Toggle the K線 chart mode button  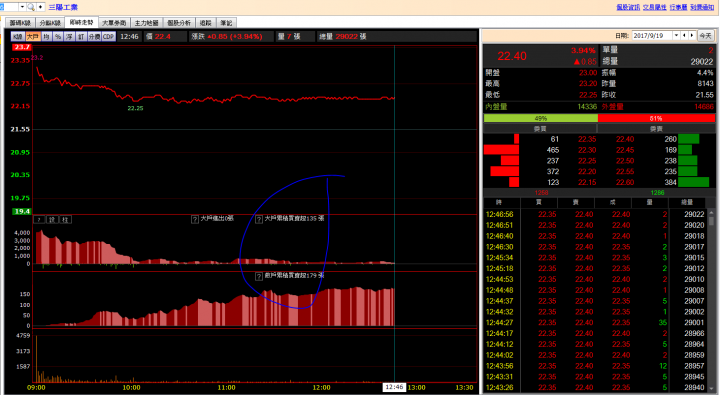click(x=18, y=37)
